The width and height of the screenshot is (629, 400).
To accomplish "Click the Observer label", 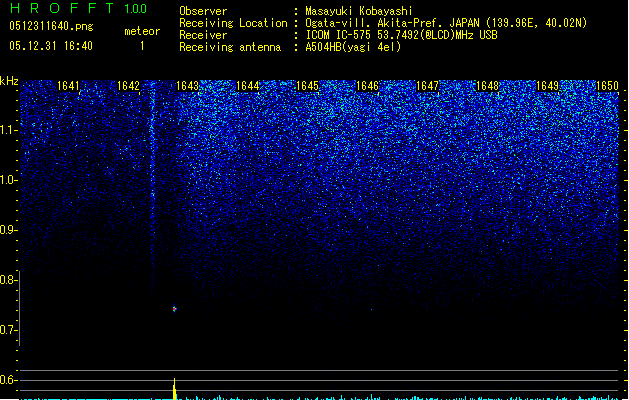I will tap(203, 11).
